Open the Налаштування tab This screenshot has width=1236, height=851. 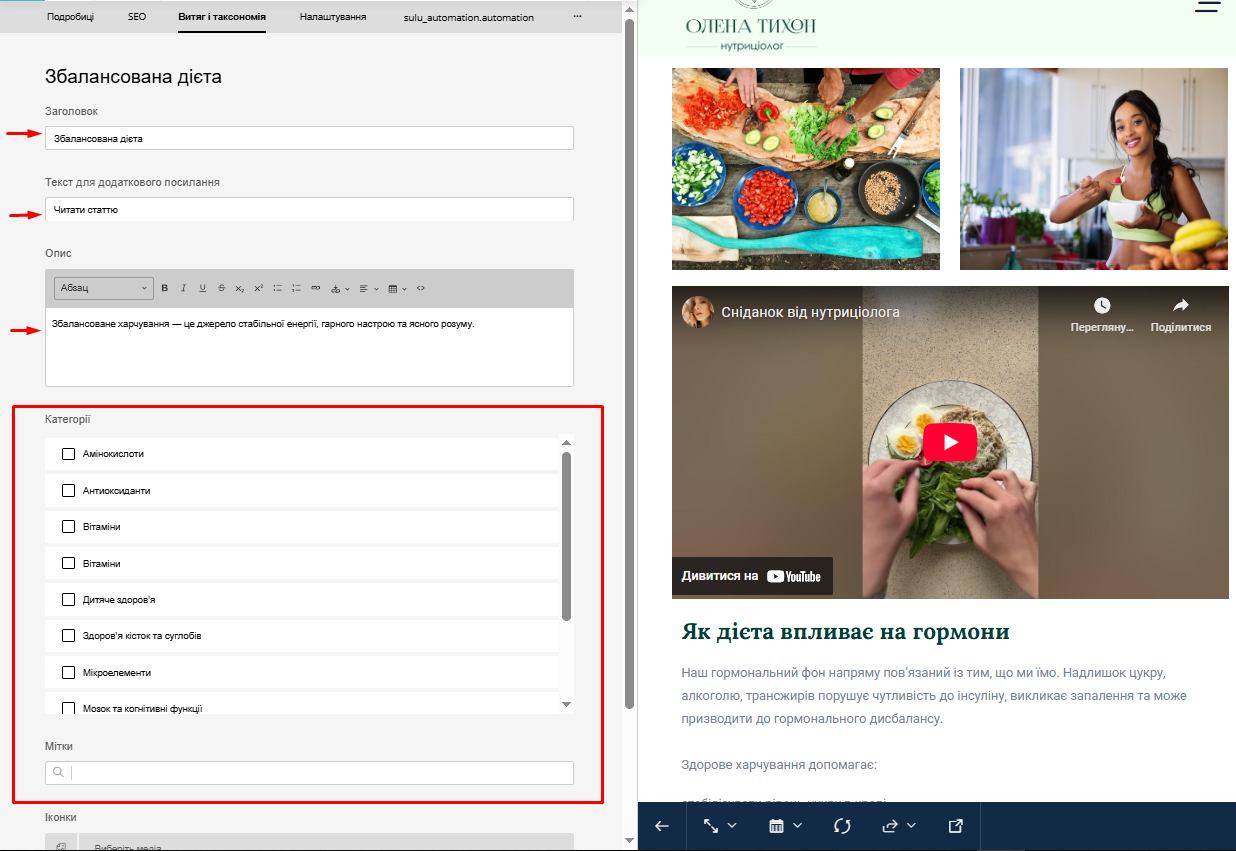pos(333,17)
